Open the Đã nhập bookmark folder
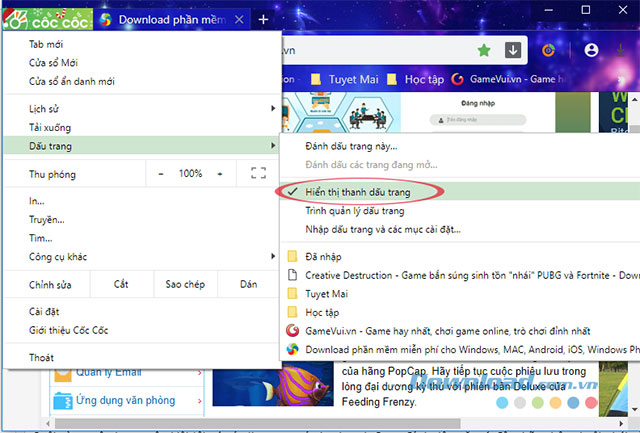Screen dimensions: 640x433 coord(324,257)
